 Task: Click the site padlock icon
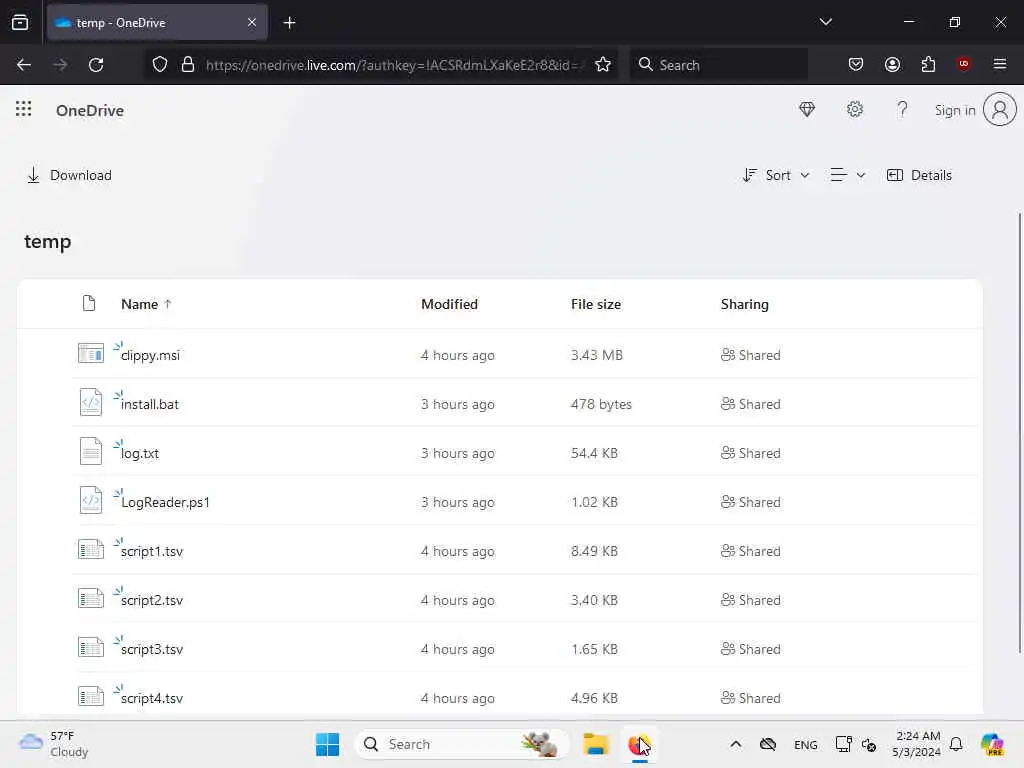coord(188,65)
